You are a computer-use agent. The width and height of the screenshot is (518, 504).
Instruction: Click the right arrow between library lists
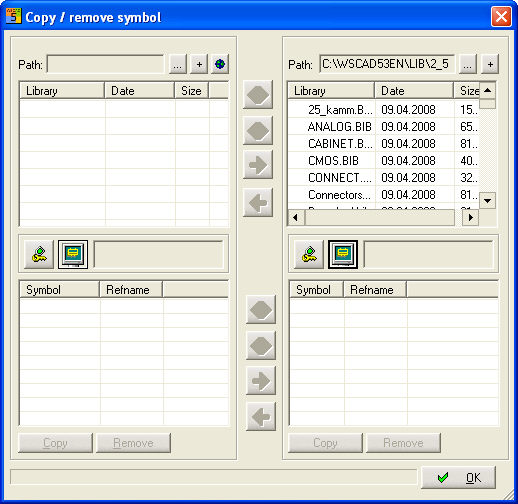(x=258, y=165)
